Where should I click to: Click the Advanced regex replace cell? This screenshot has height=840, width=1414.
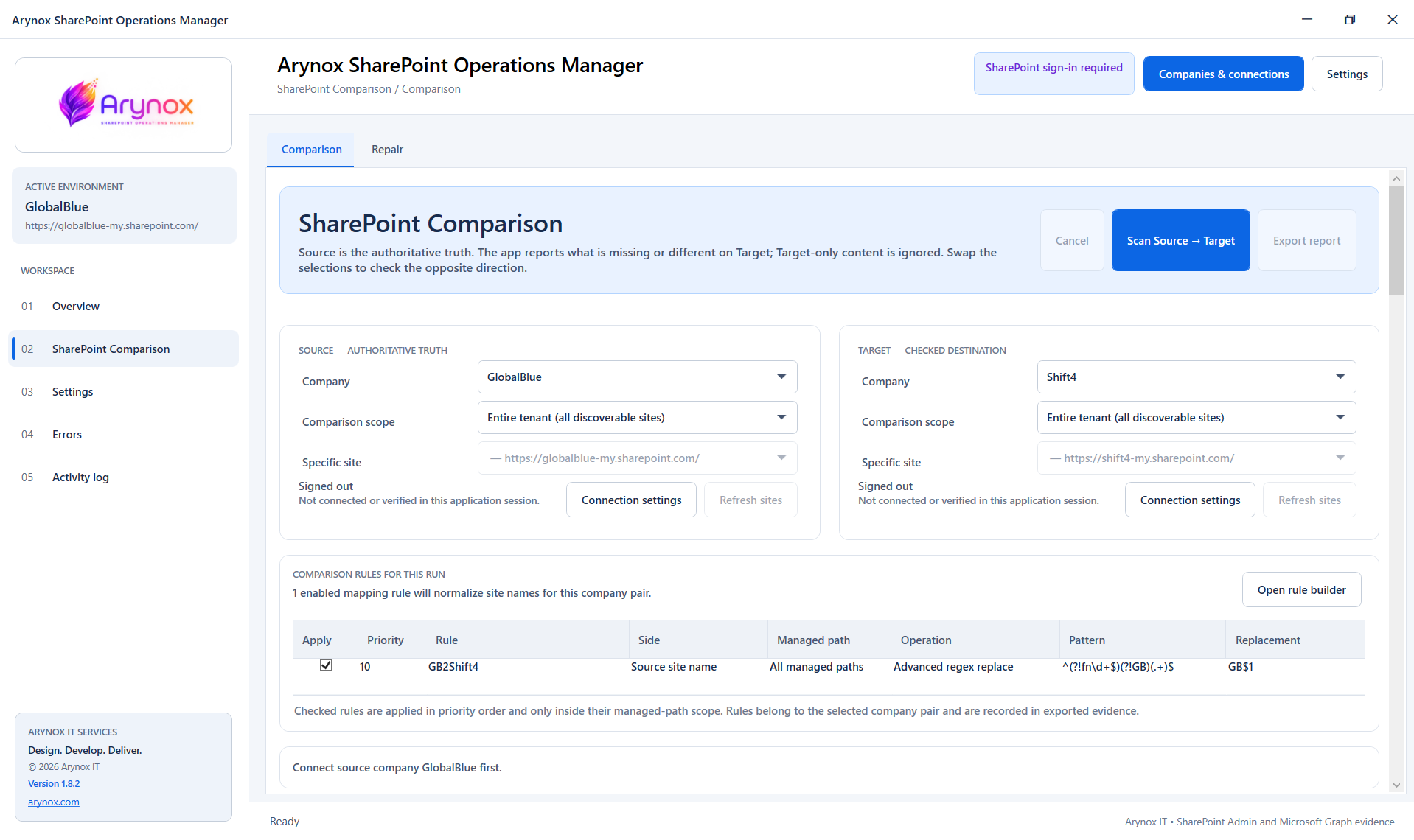point(953,667)
